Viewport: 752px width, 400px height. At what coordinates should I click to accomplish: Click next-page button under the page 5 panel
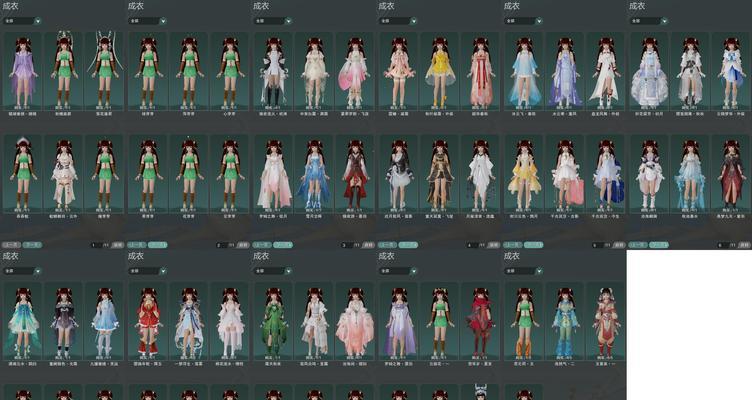pyautogui.click(x=533, y=245)
